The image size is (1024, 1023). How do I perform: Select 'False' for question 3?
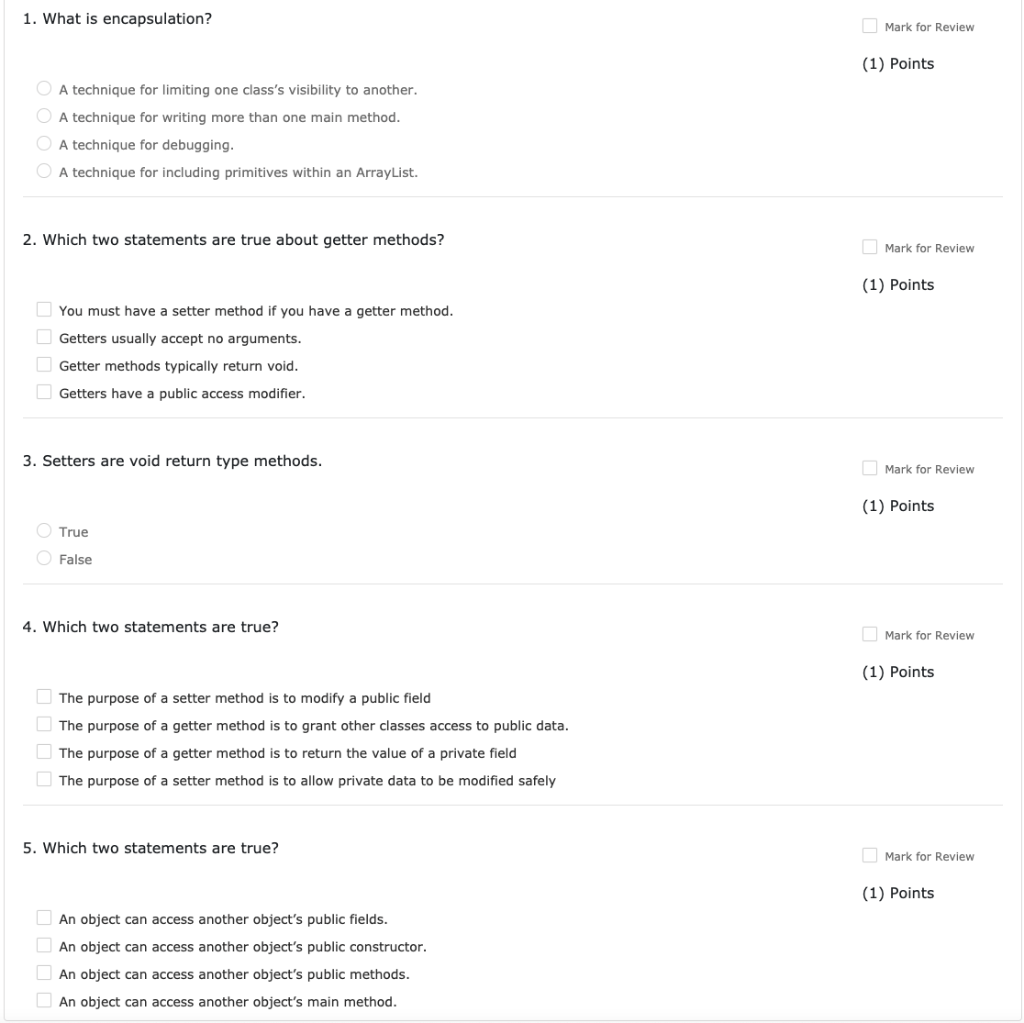point(44,558)
